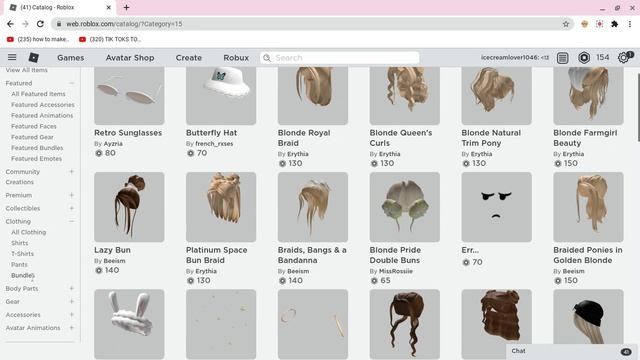
Task: Open the notifications feed icon
Action: click(x=562, y=58)
